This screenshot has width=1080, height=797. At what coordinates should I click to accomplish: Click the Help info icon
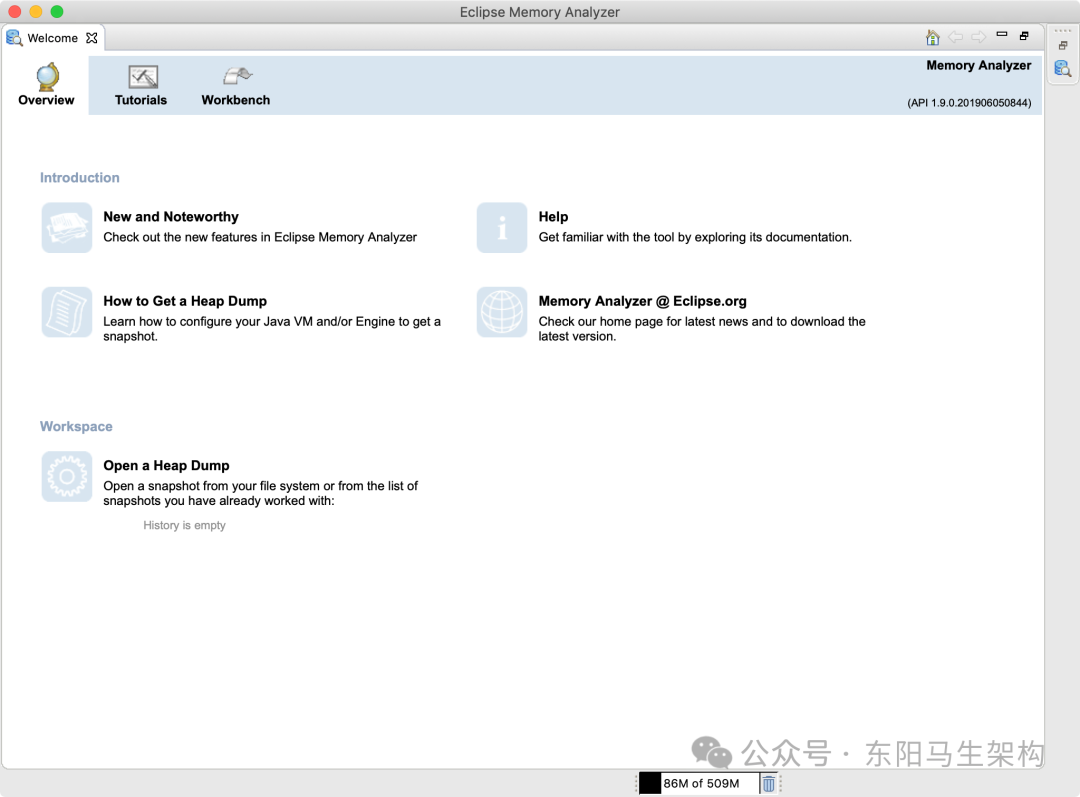click(x=502, y=227)
